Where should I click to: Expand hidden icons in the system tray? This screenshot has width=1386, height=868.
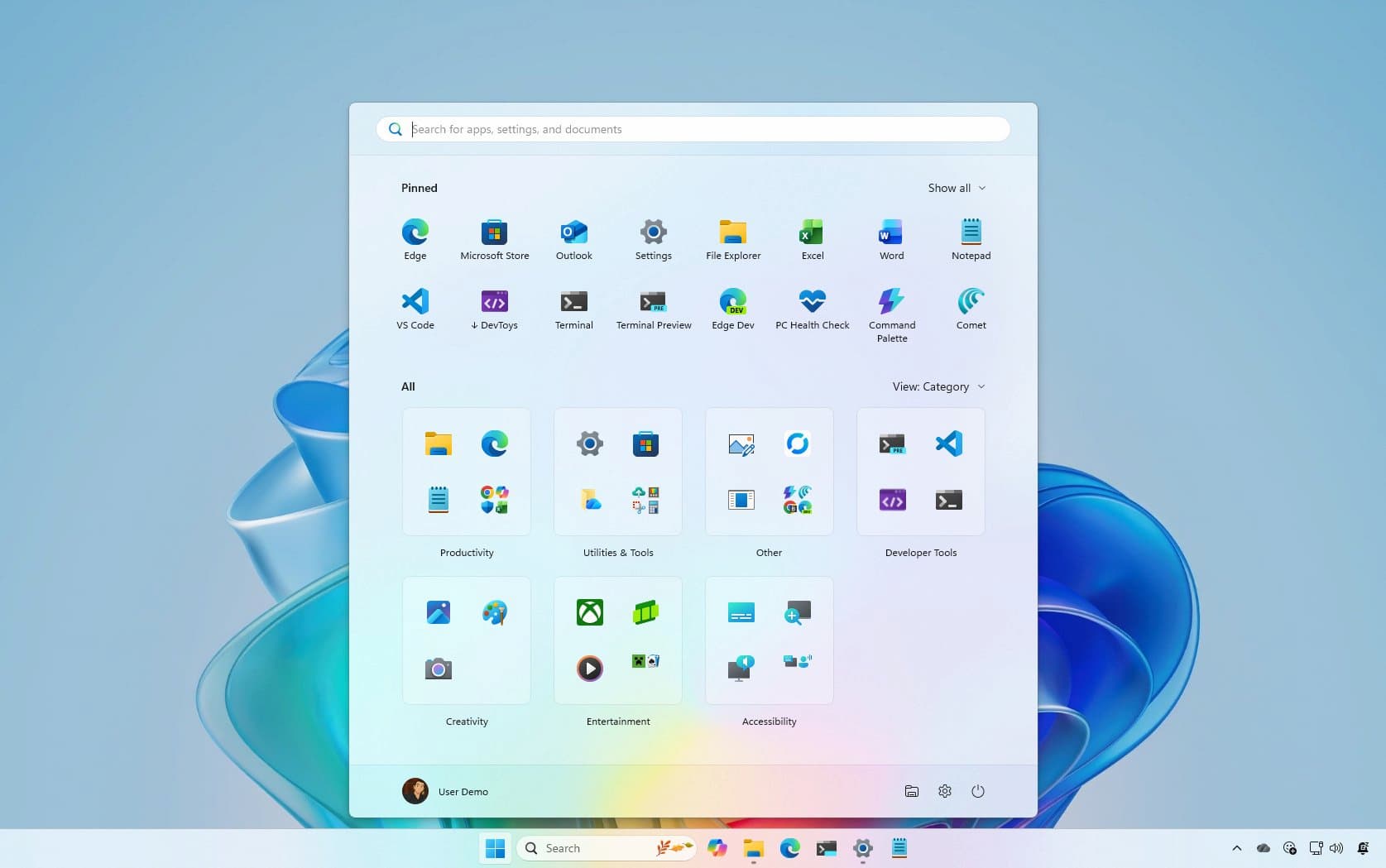pos(1236,848)
